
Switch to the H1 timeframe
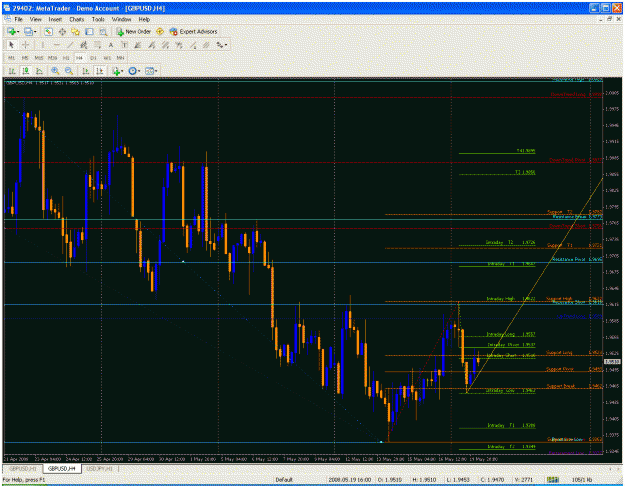[x=66, y=58]
